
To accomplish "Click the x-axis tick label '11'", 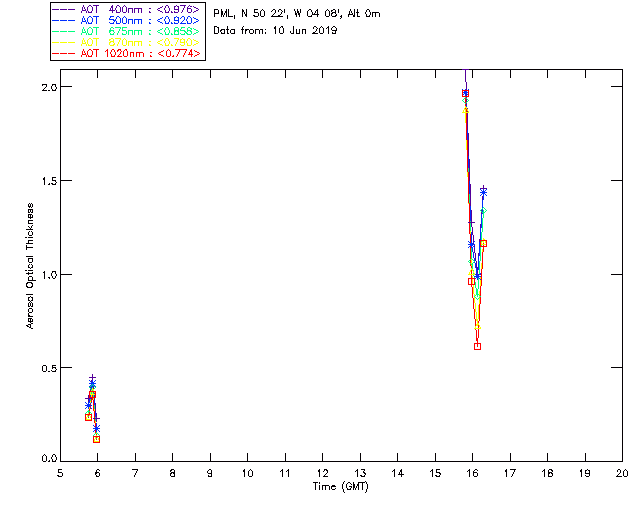I will [x=285, y=473].
